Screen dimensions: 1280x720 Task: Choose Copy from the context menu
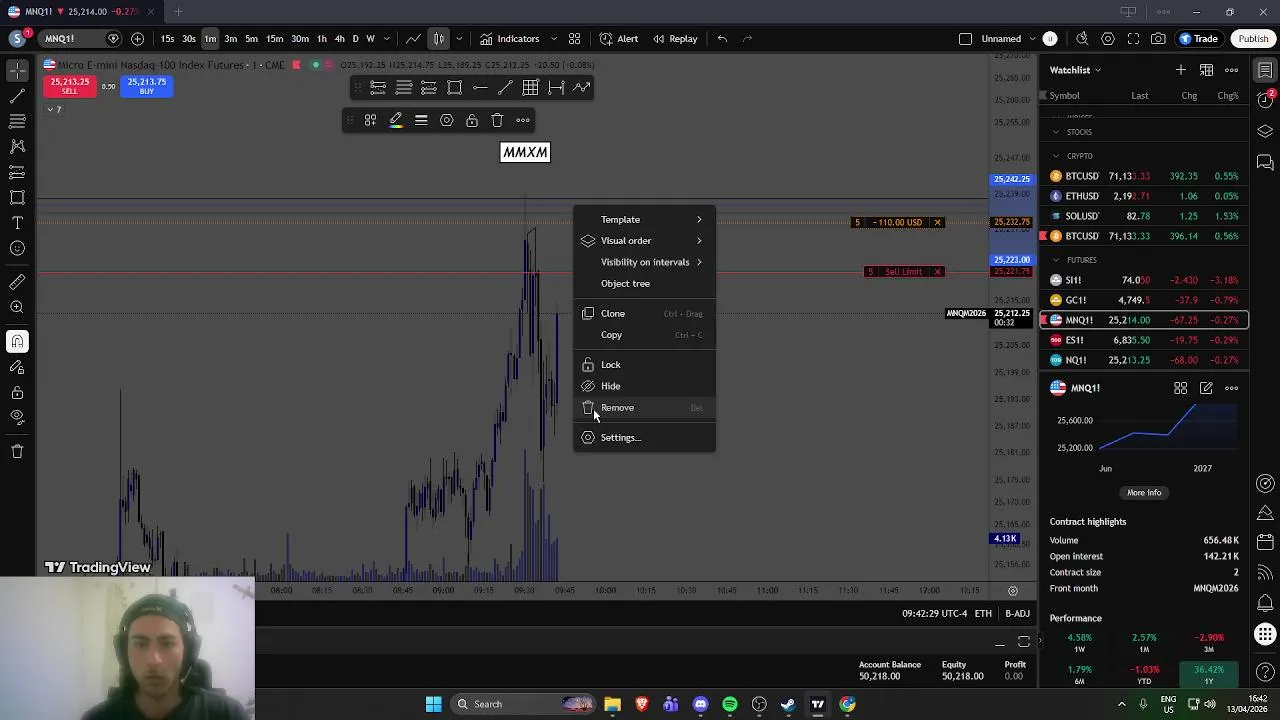644,336
